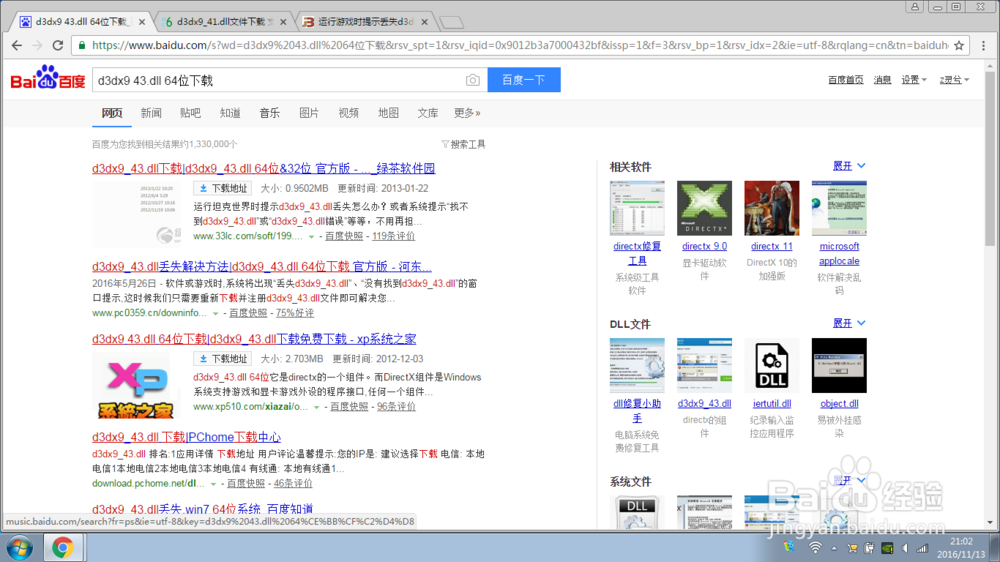Click the 下载地址 button for 绿茶软件园 result
This screenshot has width=1000, height=562.
223,188
